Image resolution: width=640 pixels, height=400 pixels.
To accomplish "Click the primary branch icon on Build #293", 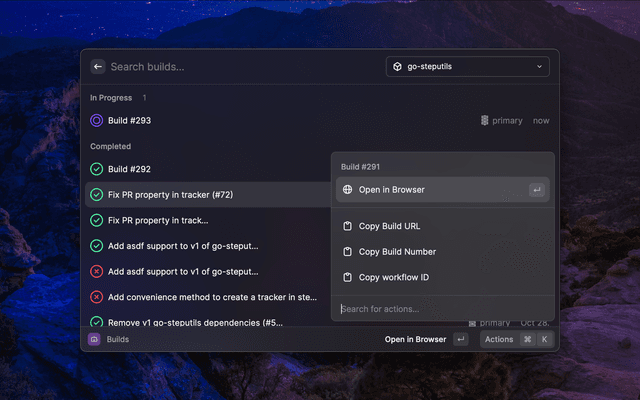I will pos(484,121).
